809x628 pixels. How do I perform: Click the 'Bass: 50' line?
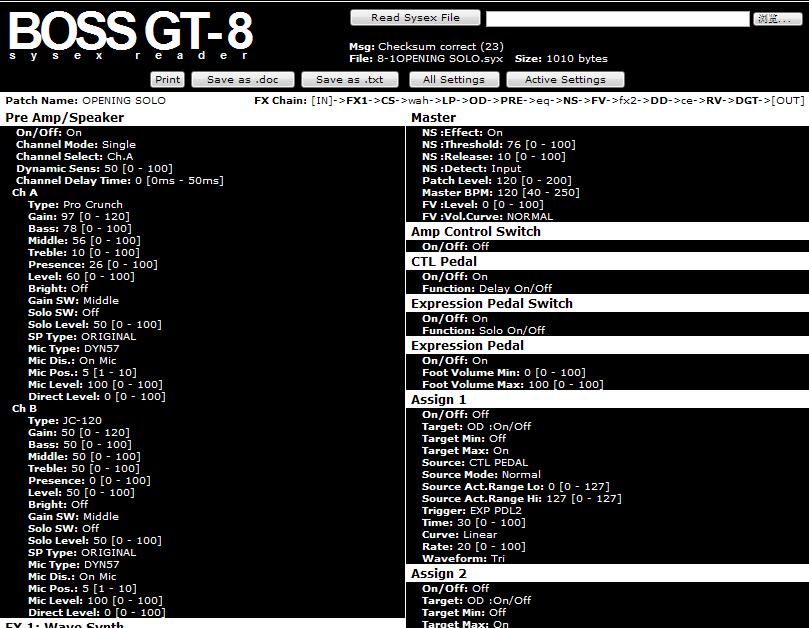click(80, 444)
